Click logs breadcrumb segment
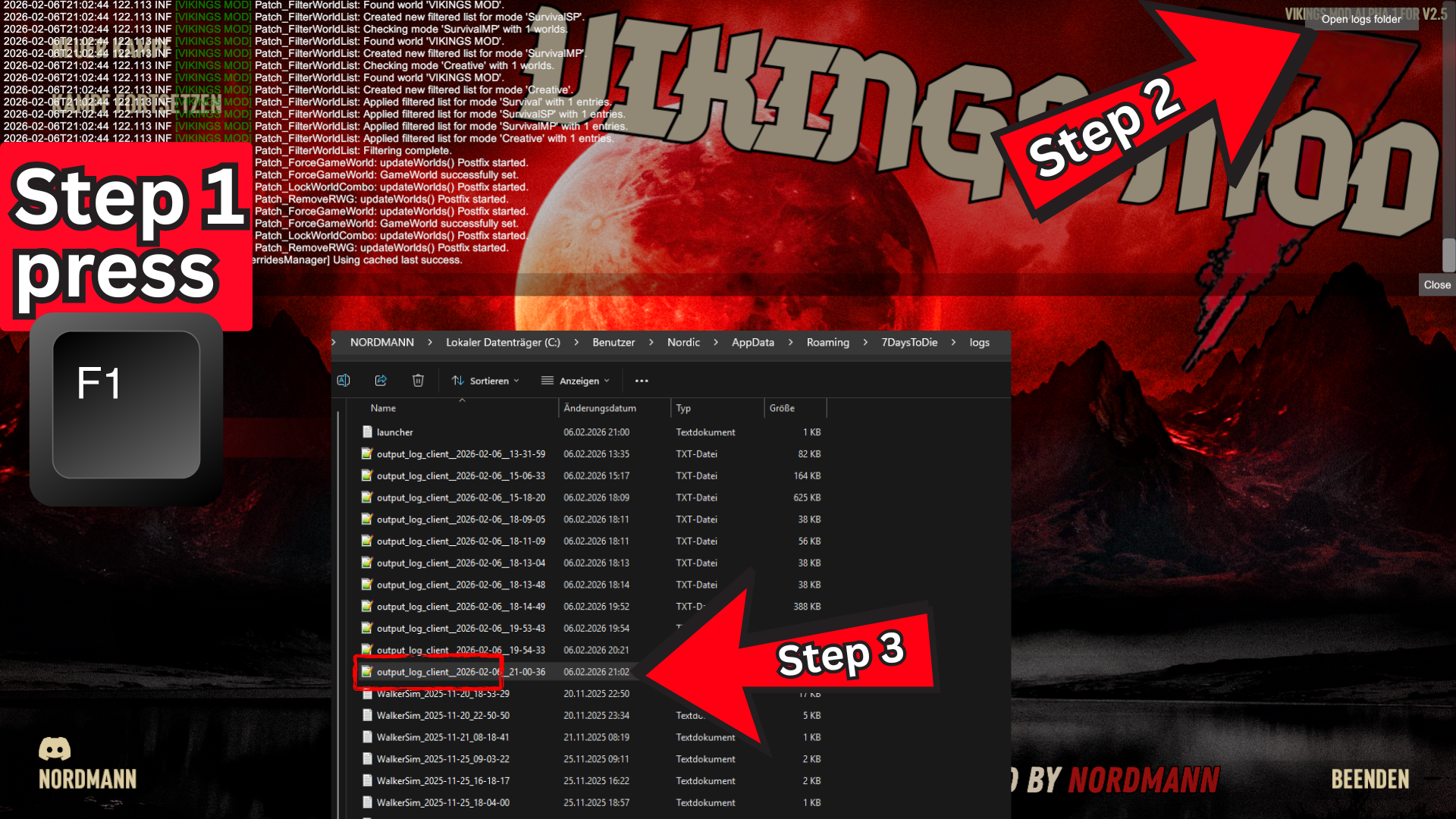This screenshot has width=1456, height=819. [x=979, y=342]
